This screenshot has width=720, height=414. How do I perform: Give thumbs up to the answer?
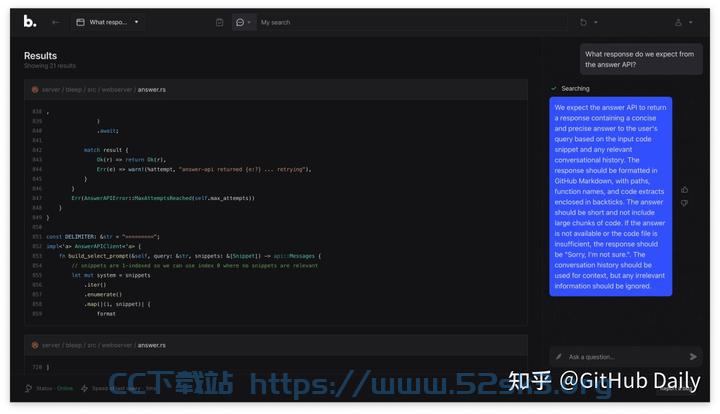(x=685, y=190)
